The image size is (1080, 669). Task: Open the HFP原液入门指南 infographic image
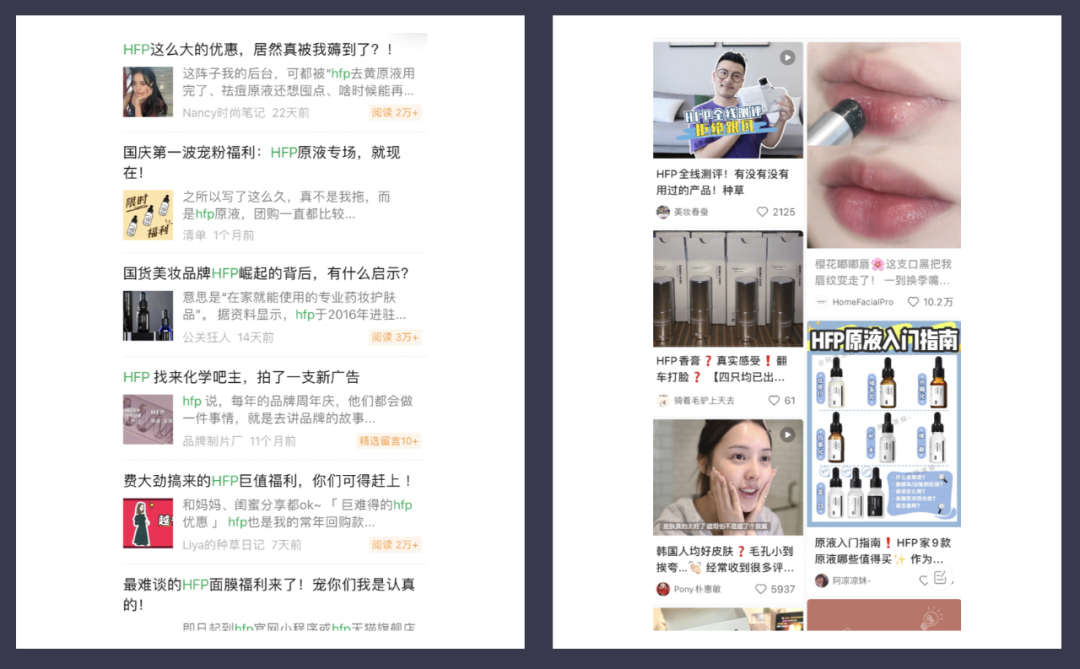coord(883,423)
